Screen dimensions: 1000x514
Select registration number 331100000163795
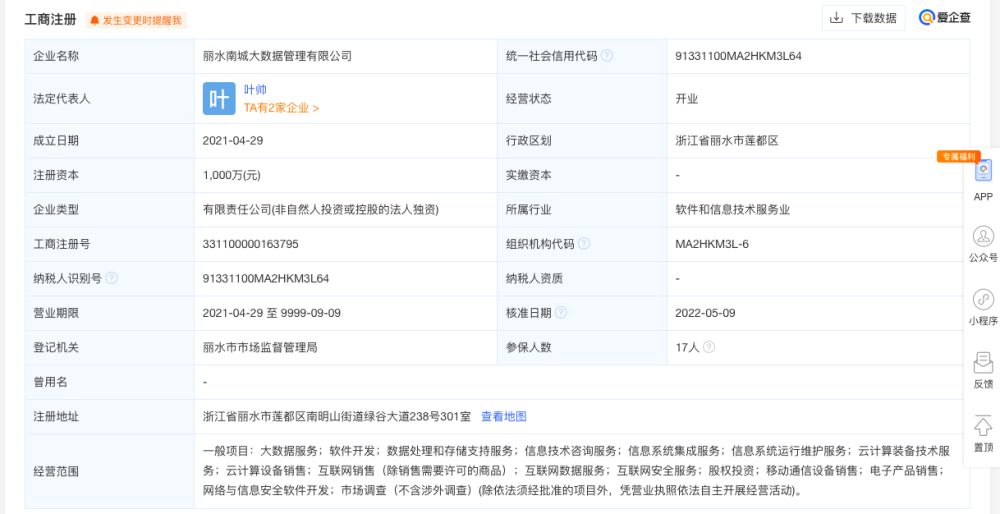point(251,244)
